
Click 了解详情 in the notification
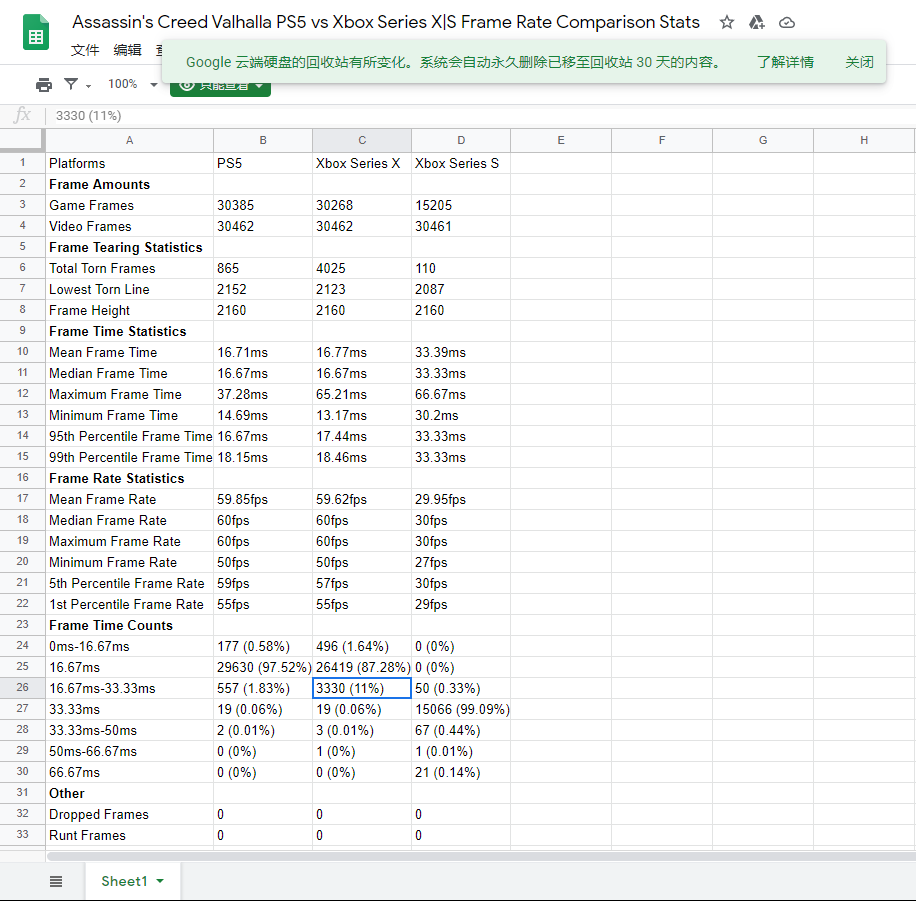tap(785, 62)
